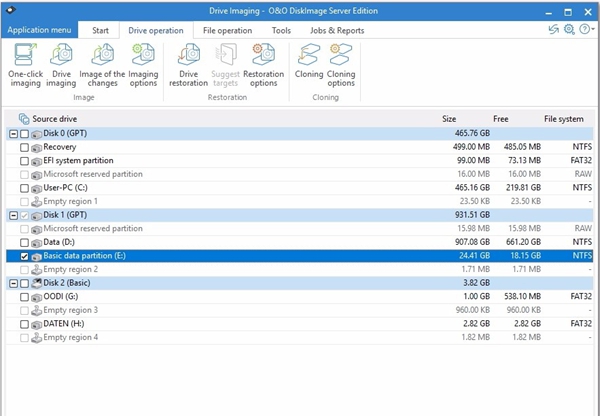Click the 931.51 GB disk size

[472, 215]
